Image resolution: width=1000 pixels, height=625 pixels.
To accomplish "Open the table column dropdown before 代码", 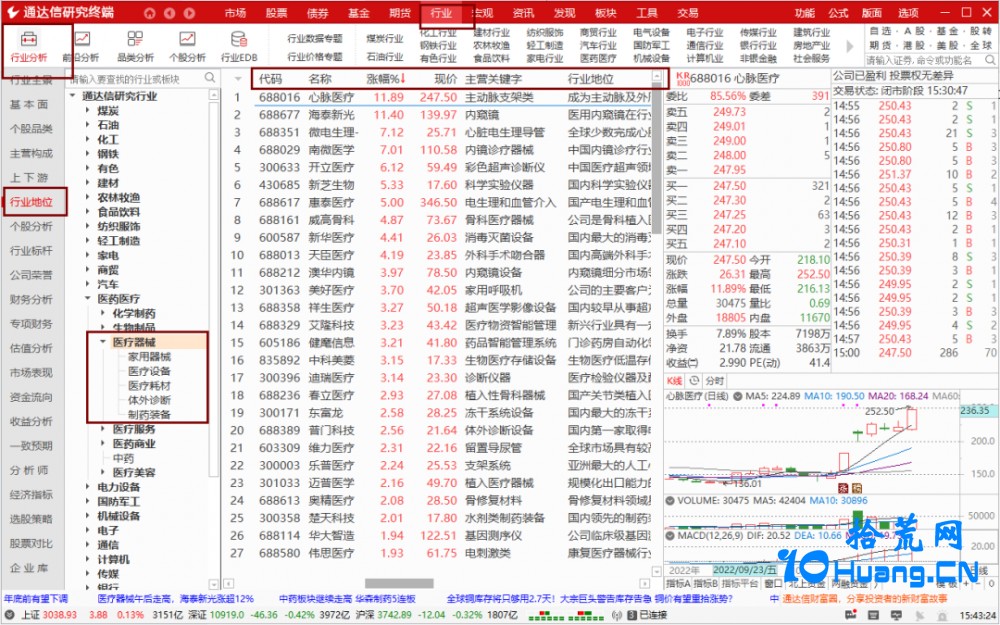I will pyautogui.click(x=238, y=79).
